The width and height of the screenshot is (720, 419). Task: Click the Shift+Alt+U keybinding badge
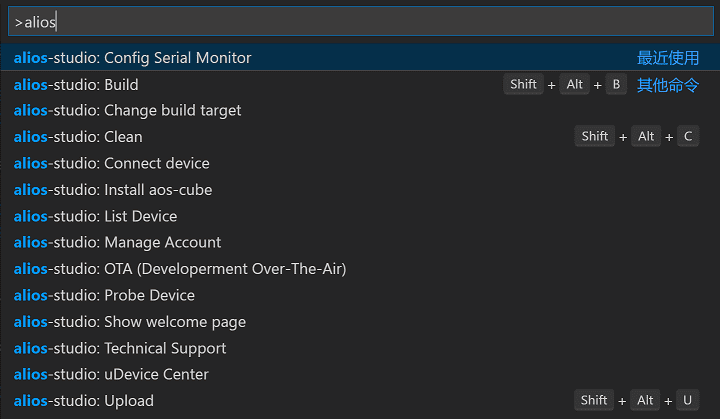pyautogui.click(x=636, y=401)
